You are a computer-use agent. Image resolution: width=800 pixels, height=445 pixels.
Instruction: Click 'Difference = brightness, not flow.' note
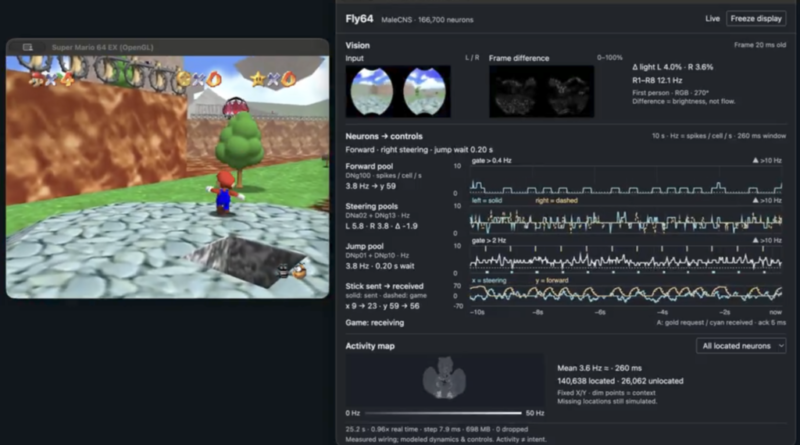[x=684, y=101]
